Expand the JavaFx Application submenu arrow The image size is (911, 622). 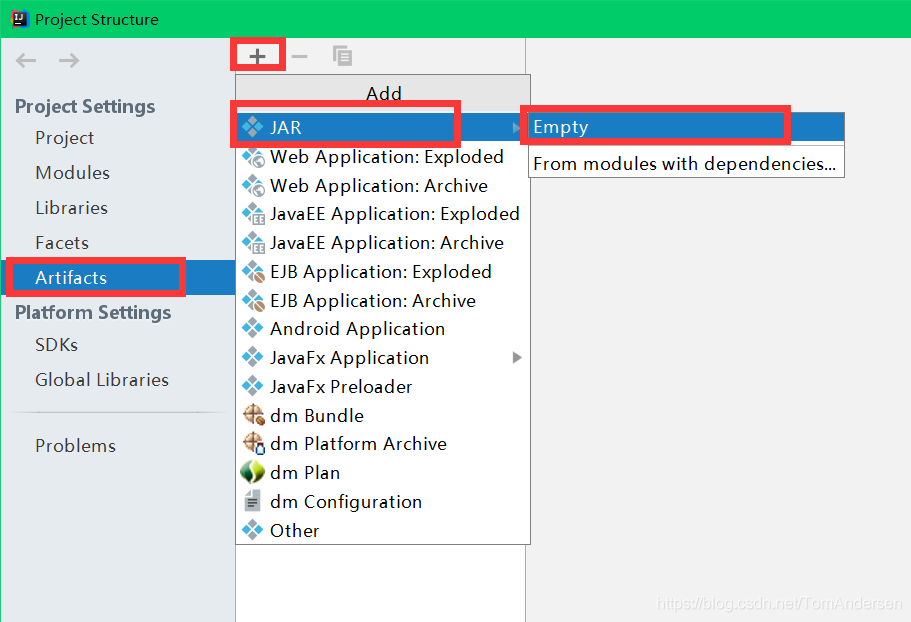pos(517,358)
